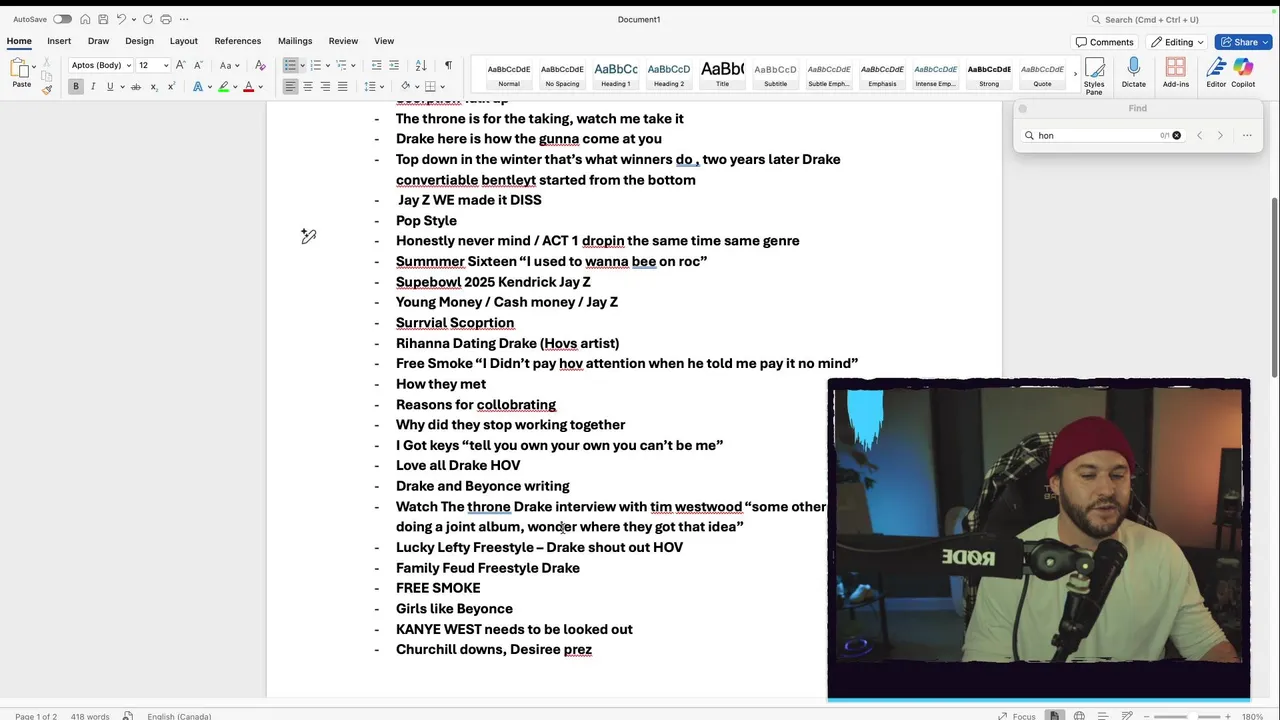Apply the Text Effects blue A icon

pos(197,87)
